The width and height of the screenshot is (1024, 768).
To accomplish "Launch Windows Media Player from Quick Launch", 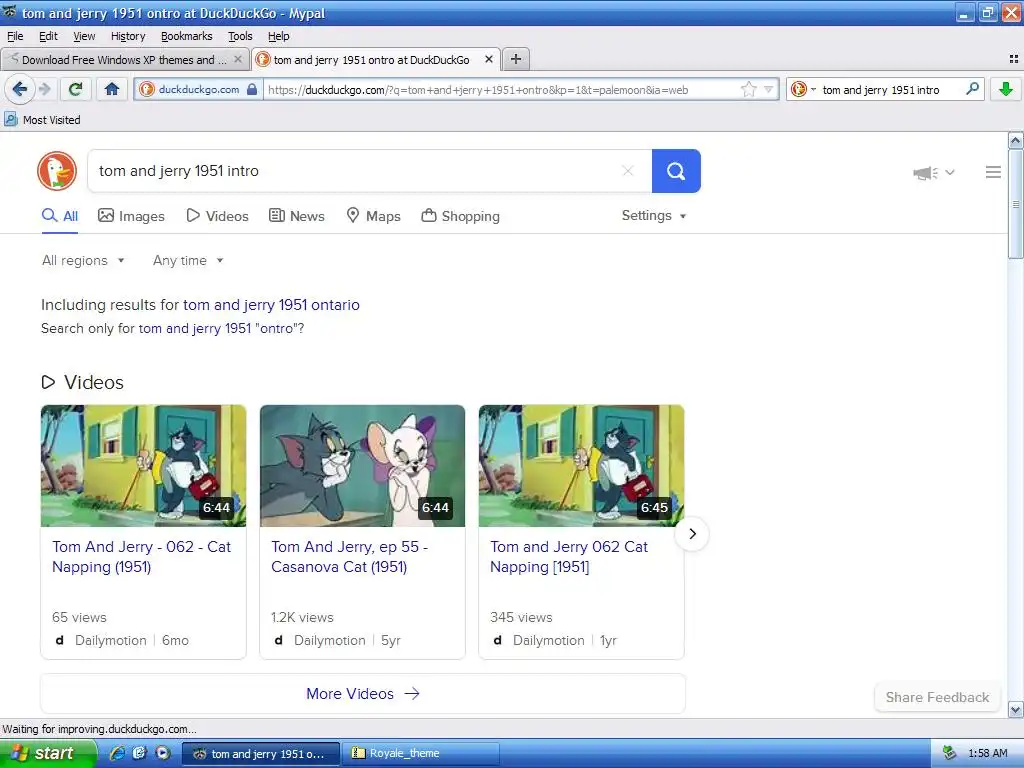I will [163, 753].
